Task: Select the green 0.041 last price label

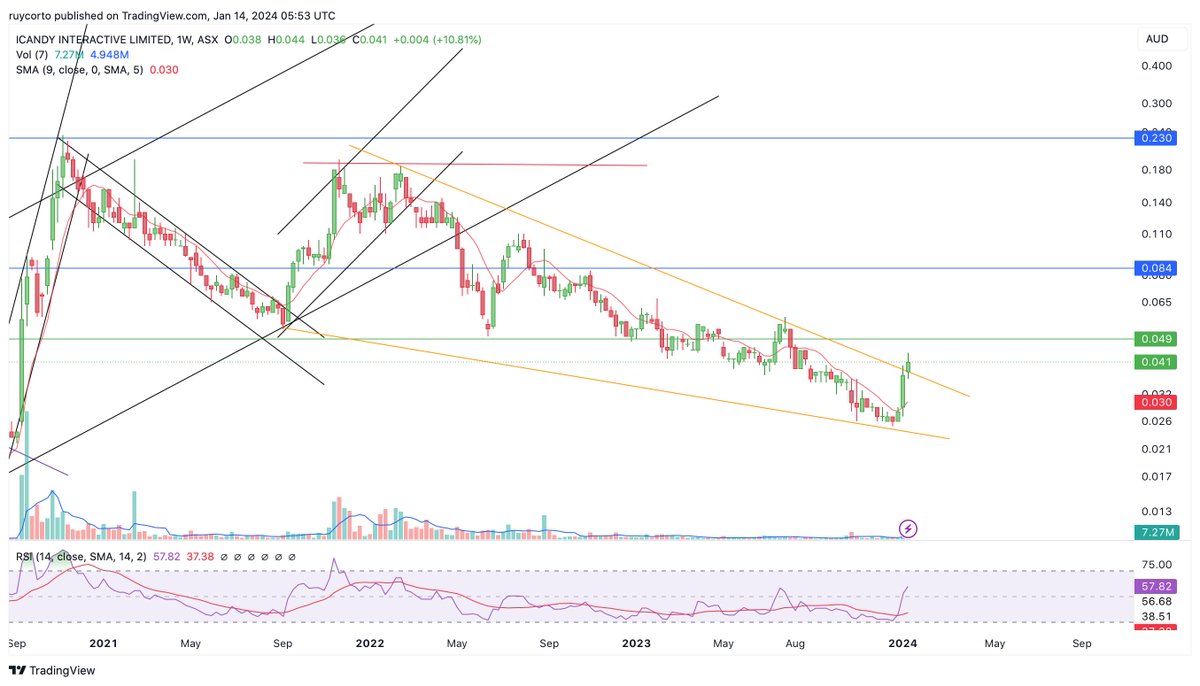Action: click(1154, 362)
